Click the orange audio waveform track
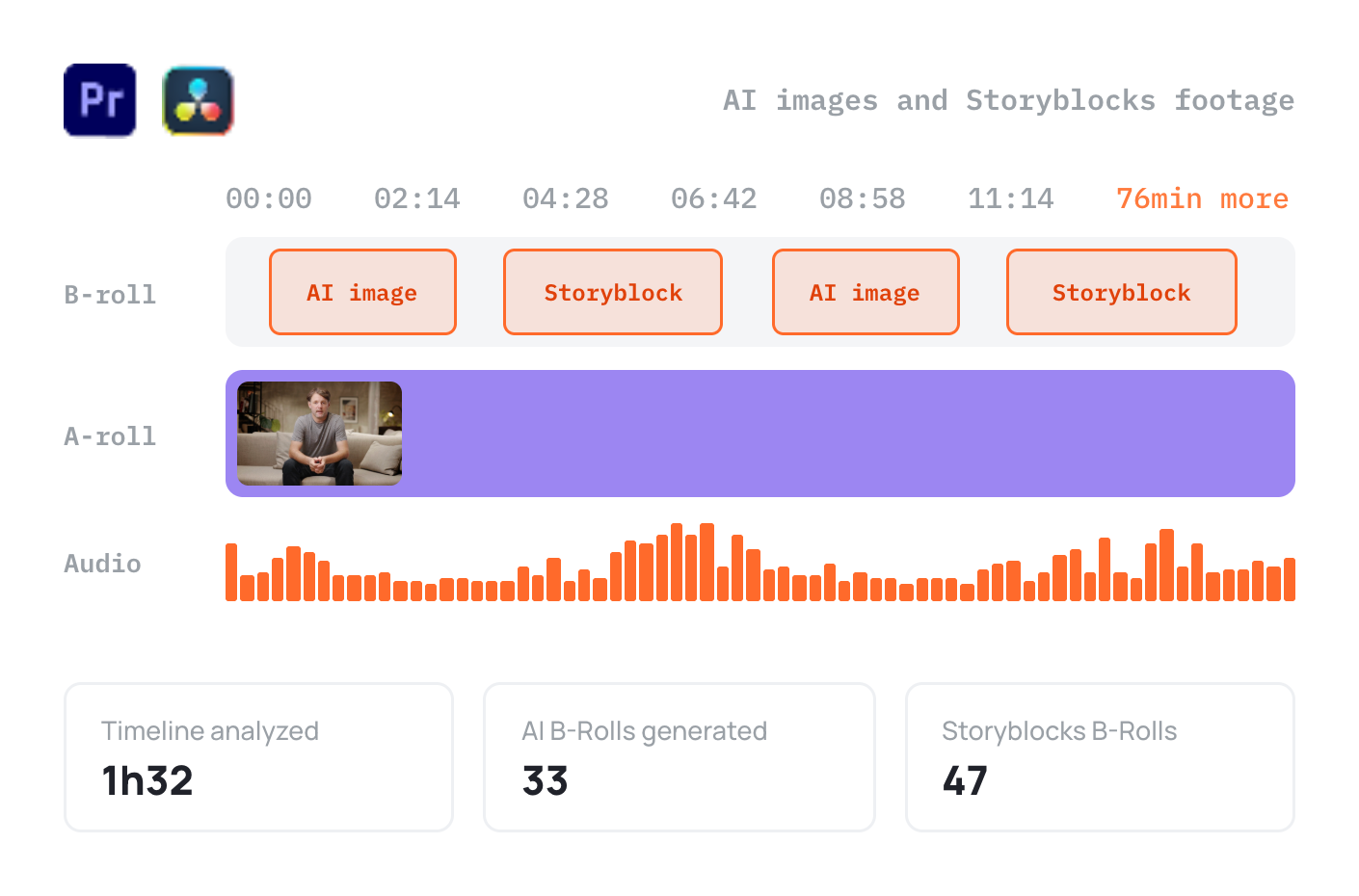This screenshot has width=1359, height=896. (x=760, y=563)
